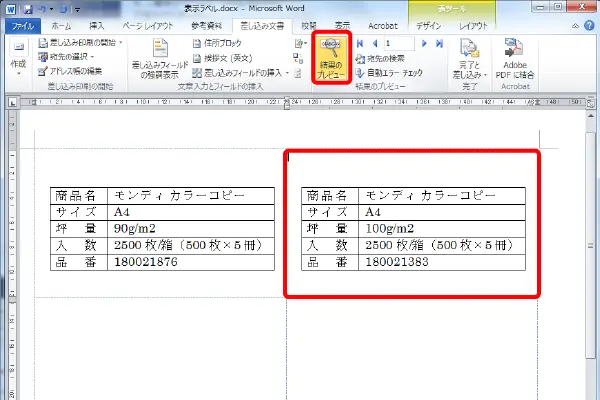This screenshot has height=400, width=600.
Task: Click the Redo icon
Action: (64, 9)
